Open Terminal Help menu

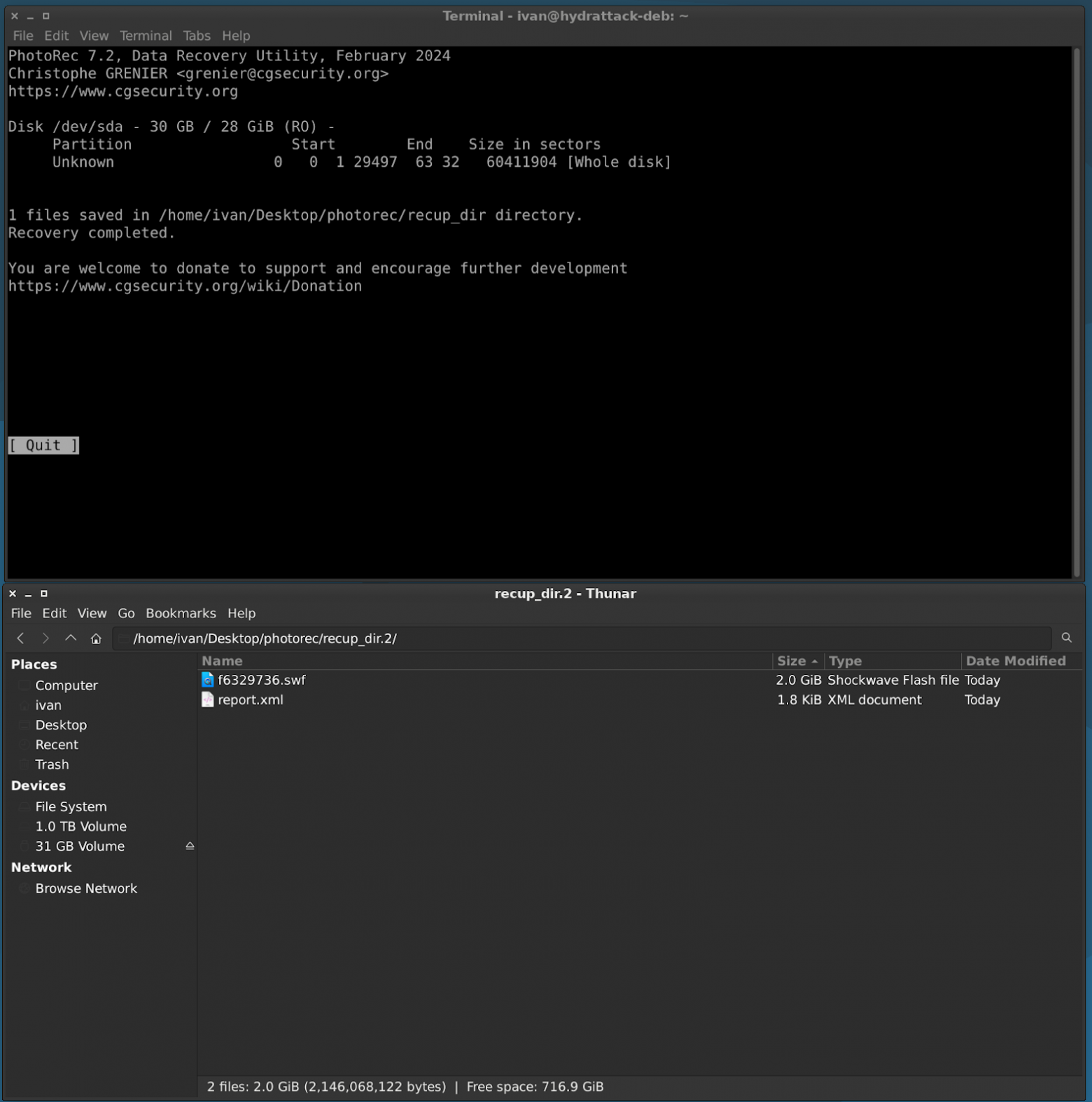(x=236, y=36)
